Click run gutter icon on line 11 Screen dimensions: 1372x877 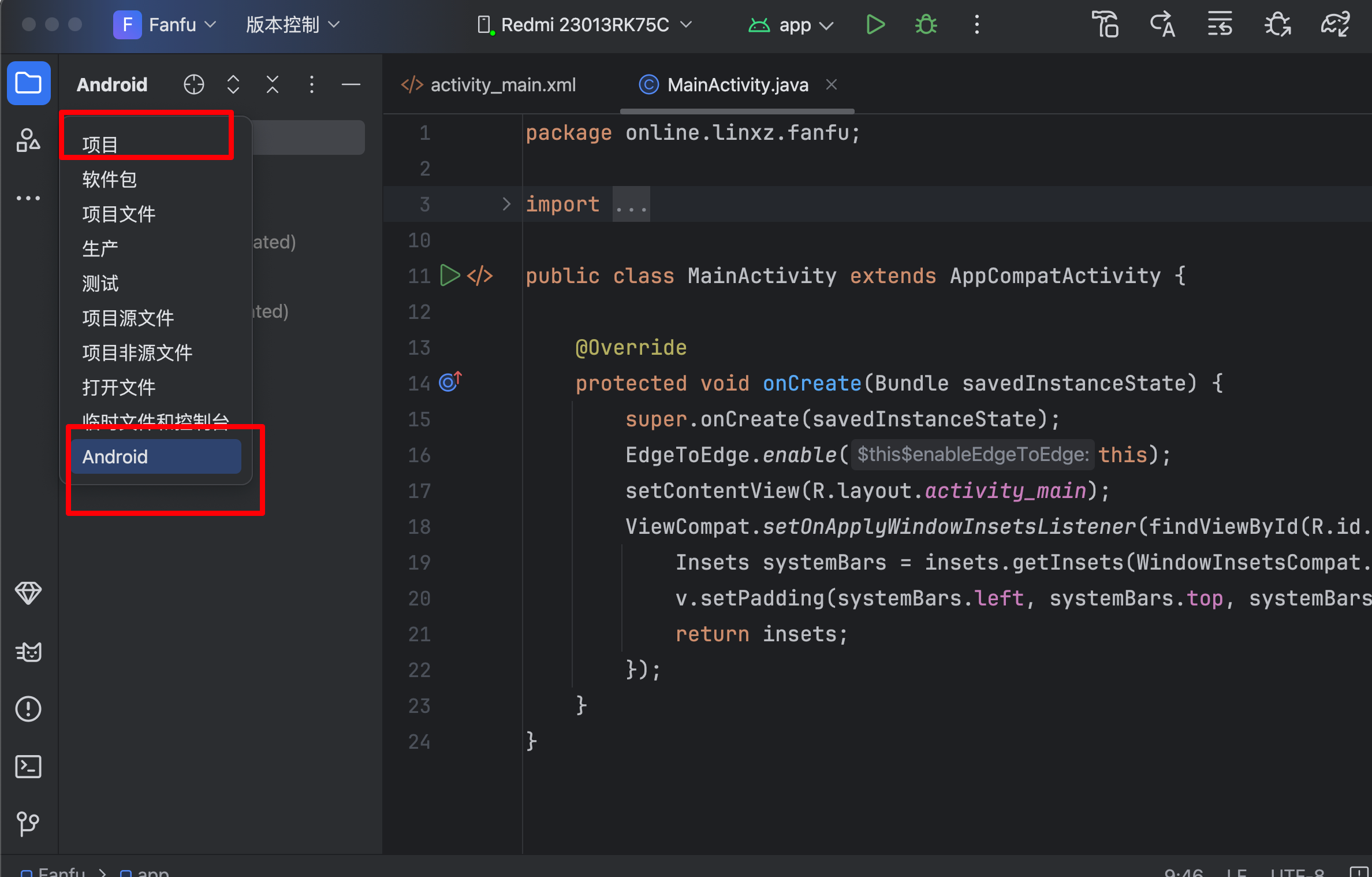click(450, 276)
